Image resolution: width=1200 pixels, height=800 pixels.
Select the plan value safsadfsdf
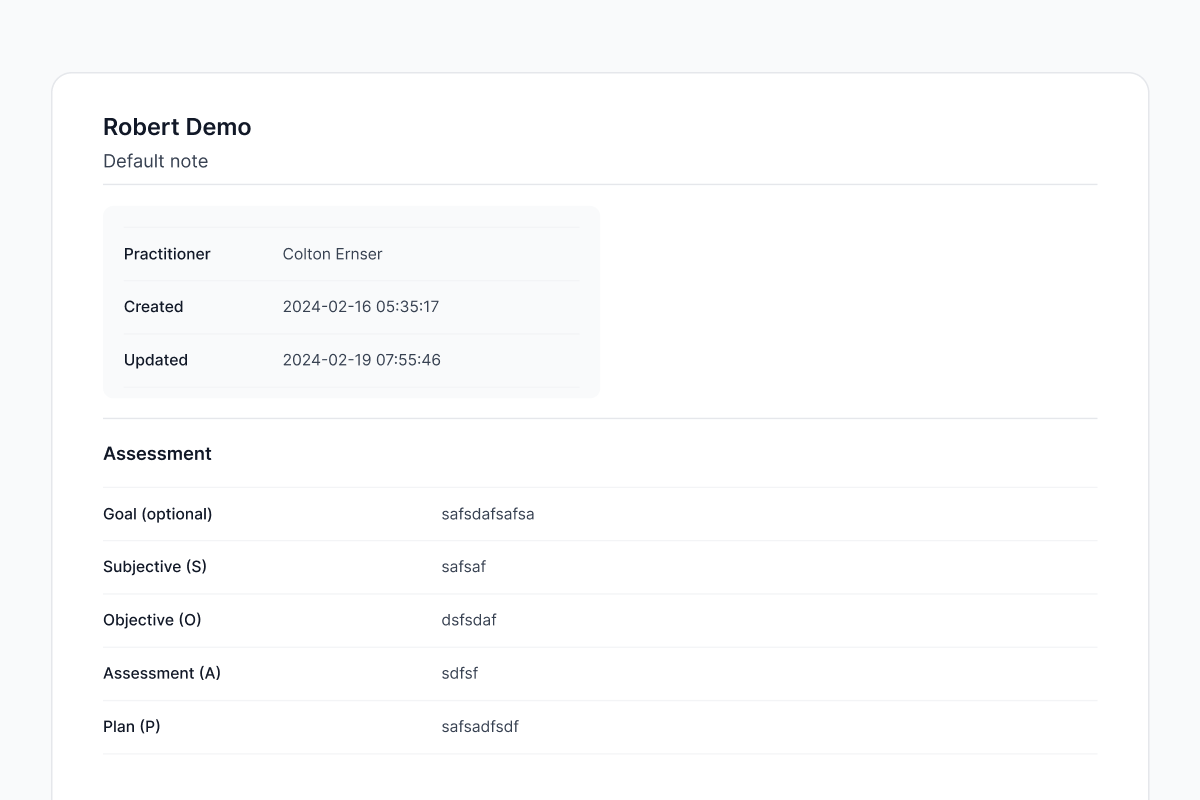click(479, 726)
